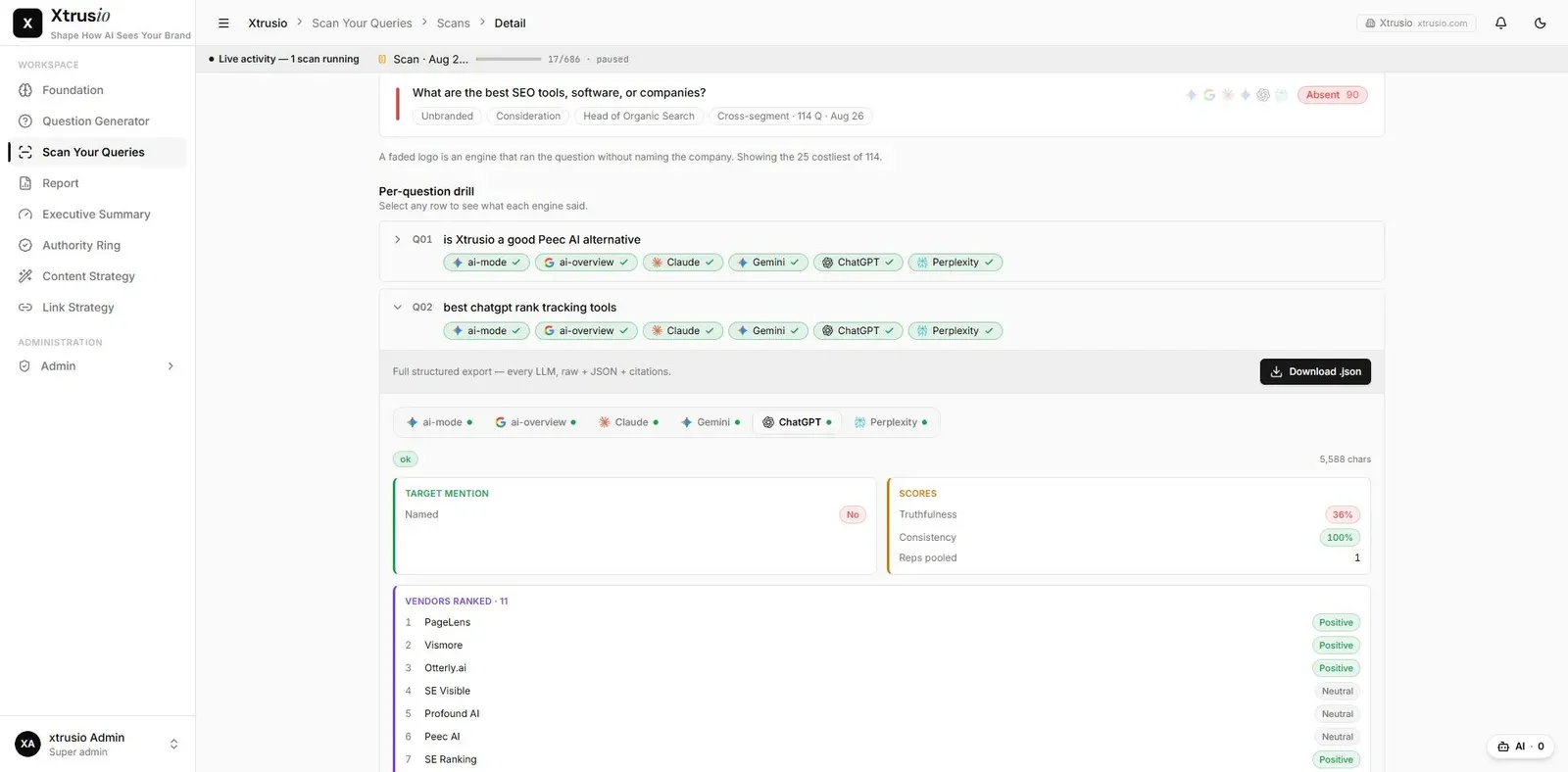Screen dimensions: 1568x772
Task: Click the Absent 90 badge
Action: click(1332, 95)
